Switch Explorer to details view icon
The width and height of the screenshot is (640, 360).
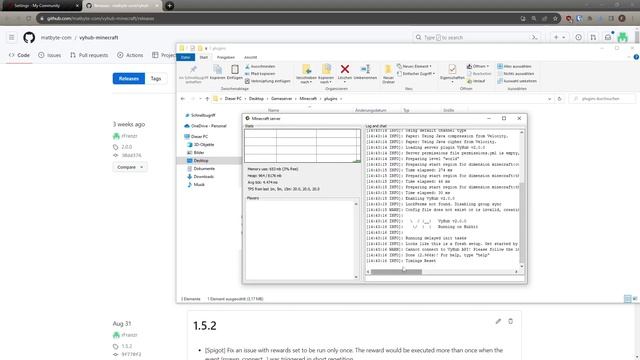(628, 299)
